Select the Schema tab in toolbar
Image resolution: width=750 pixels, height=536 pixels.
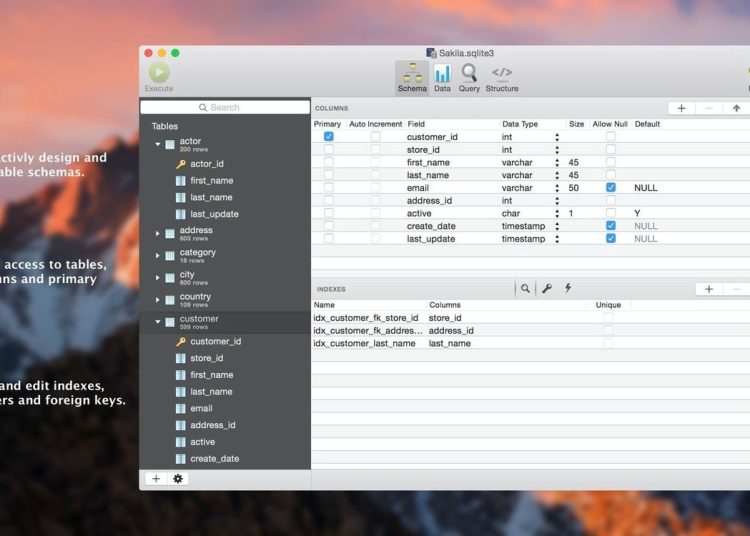click(412, 76)
